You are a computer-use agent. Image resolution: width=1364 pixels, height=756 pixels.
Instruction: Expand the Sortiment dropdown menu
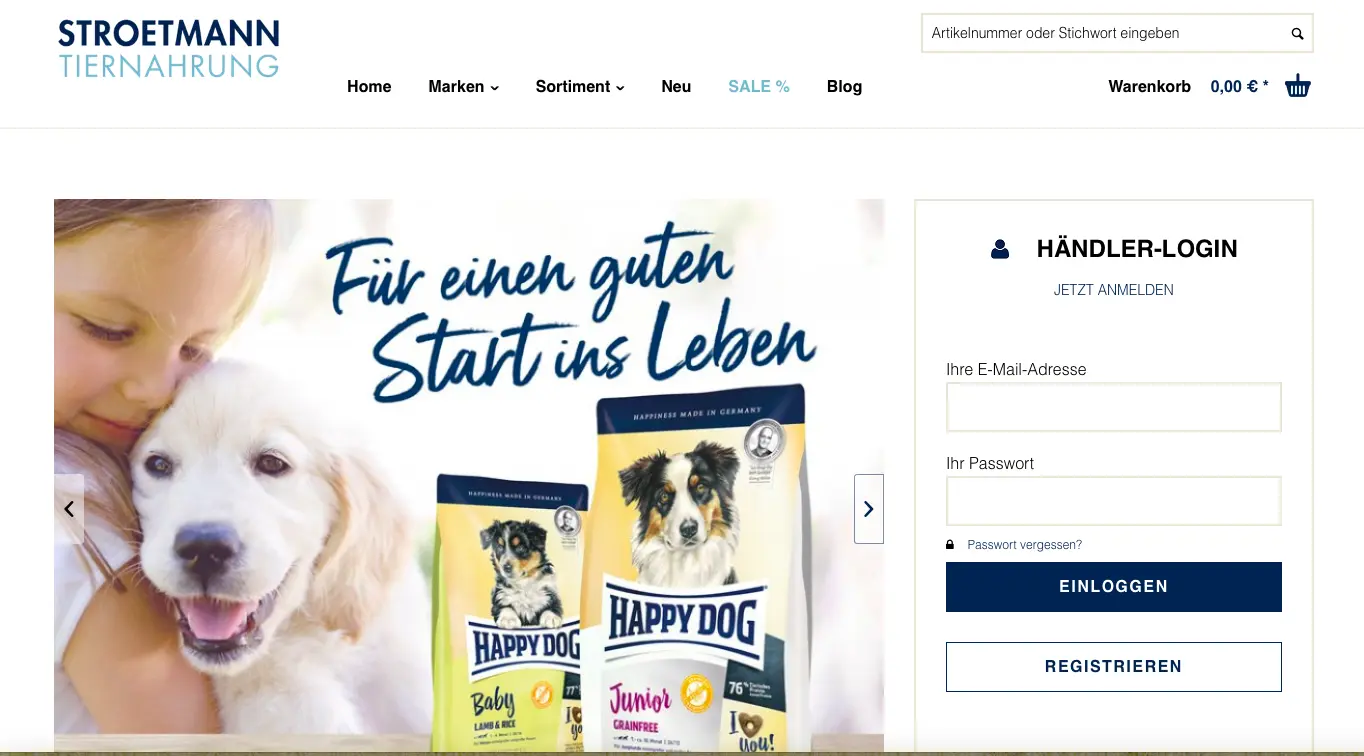(580, 87)
